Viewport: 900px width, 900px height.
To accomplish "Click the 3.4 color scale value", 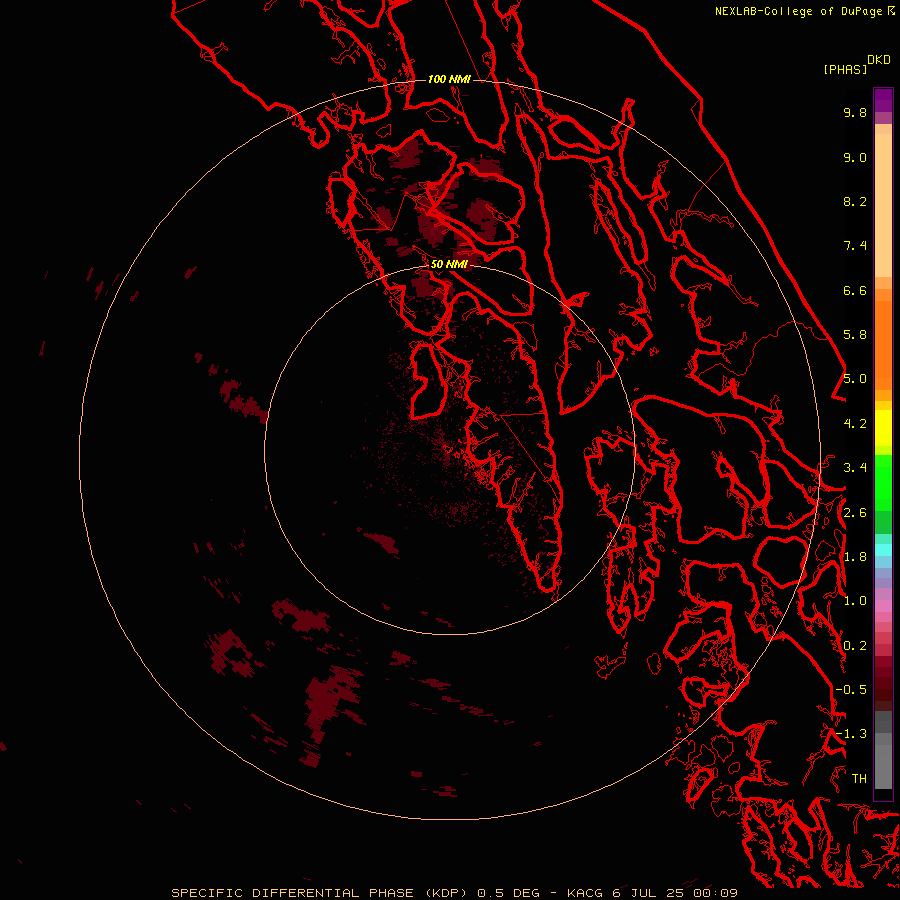I will pos(855,468).
